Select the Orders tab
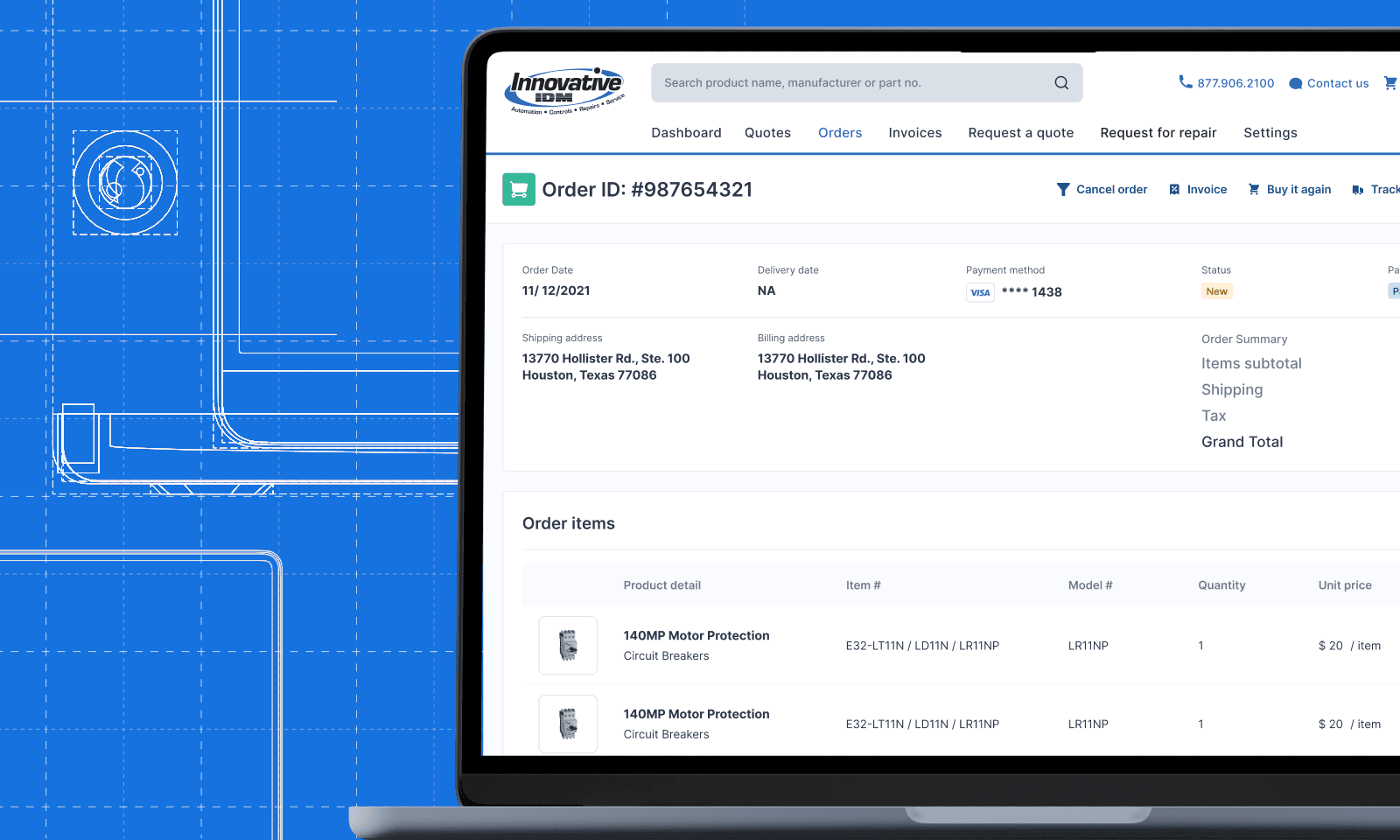The image size is (1400, 840). (x=840, y=133)
